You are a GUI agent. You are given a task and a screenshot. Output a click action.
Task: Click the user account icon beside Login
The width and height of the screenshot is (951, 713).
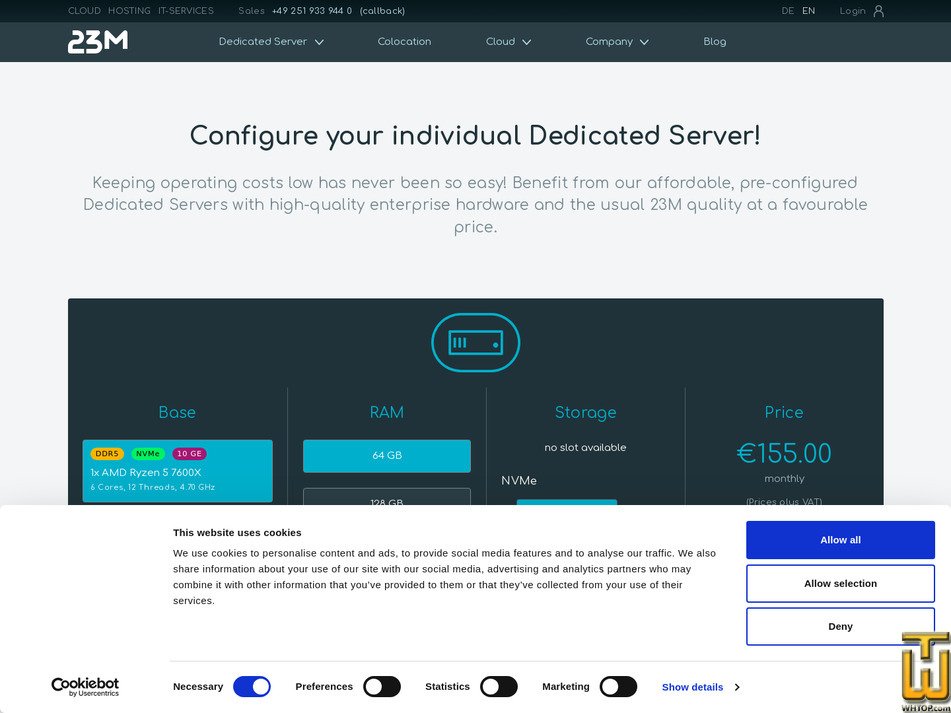click(878, 11)
